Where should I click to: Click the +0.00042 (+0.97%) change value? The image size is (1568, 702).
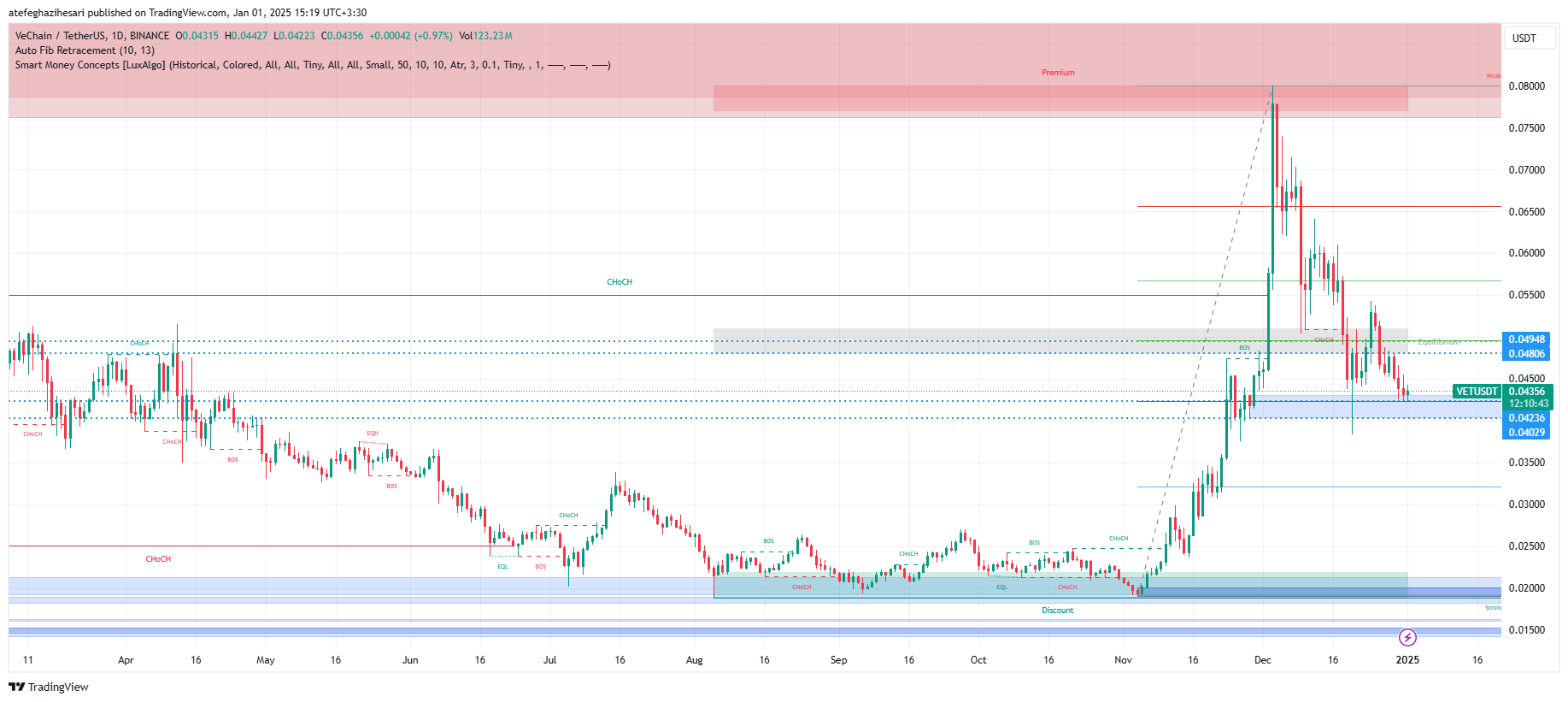(x=411, y=36)
